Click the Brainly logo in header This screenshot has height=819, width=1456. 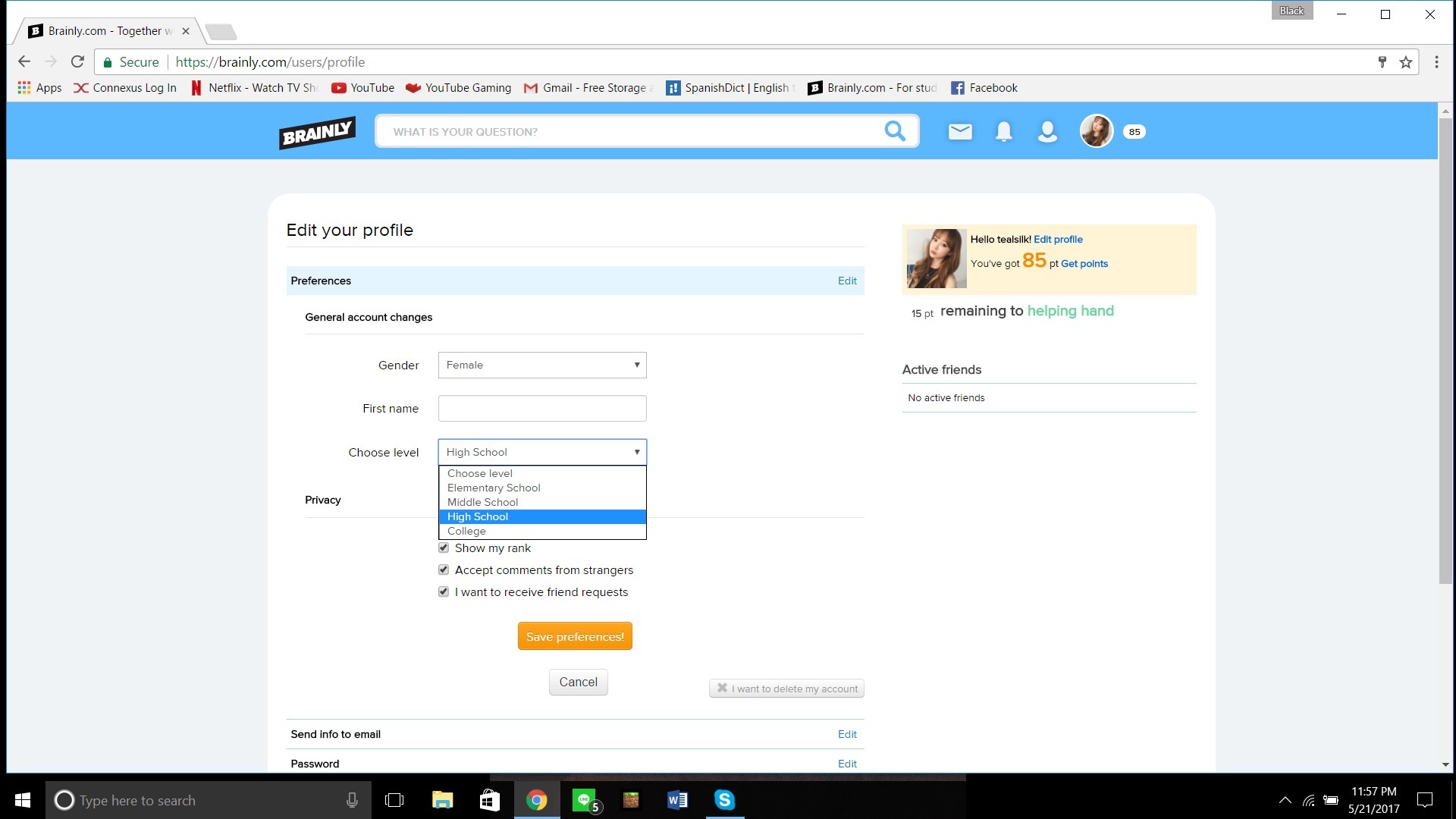click(317, 132)
